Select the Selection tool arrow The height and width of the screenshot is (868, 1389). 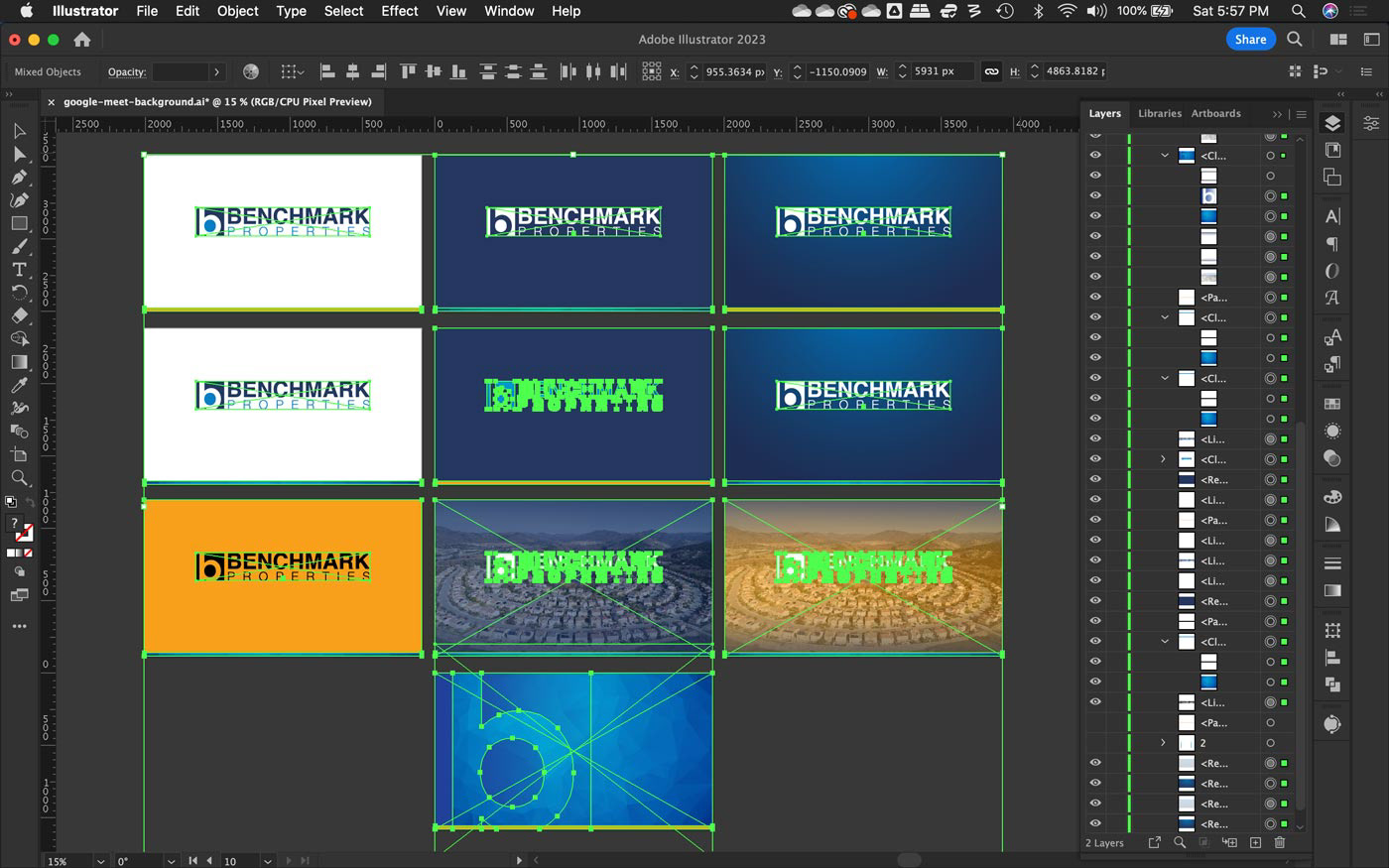[x=19, y=131]
